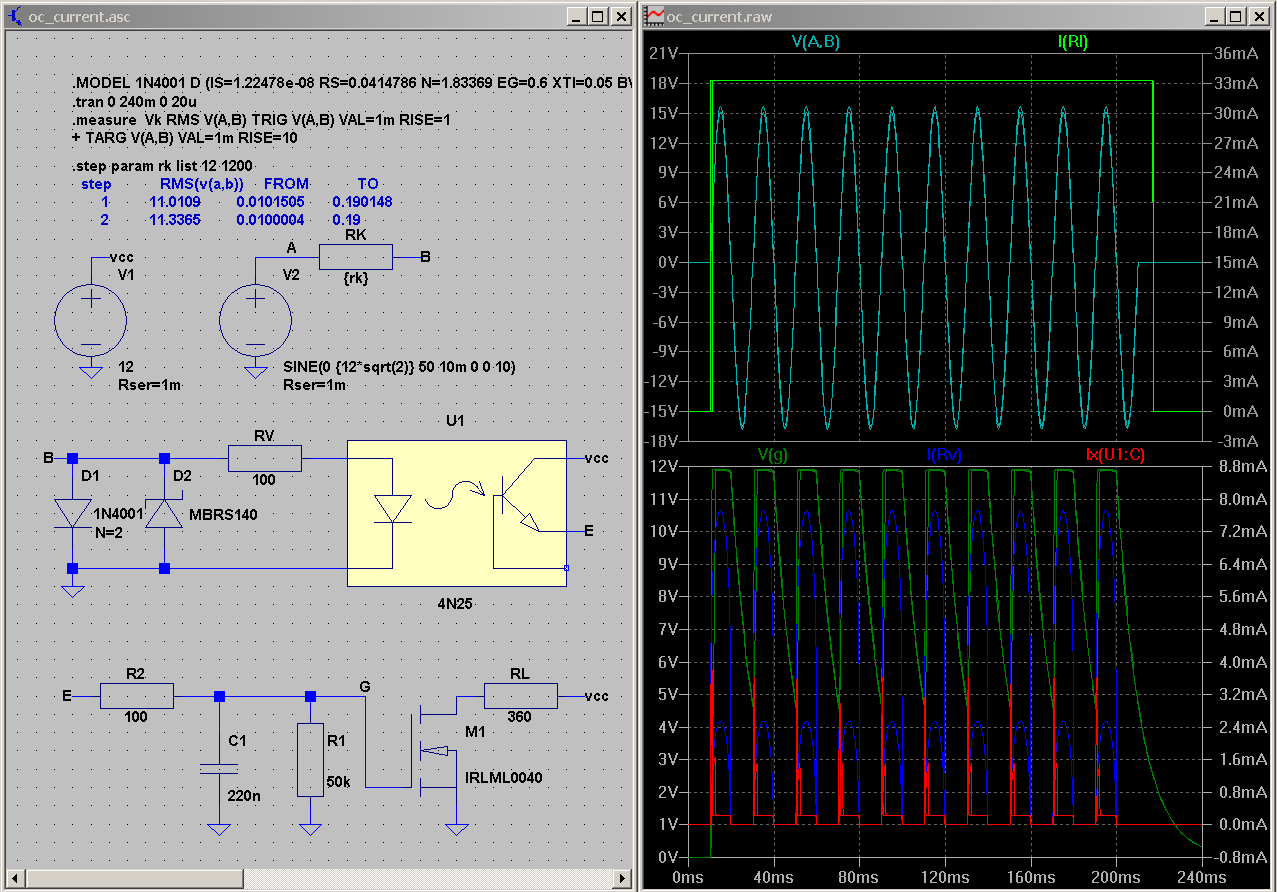The width and height of the screenshot is (1277, 892).
Task: Select the RL 360 load resistor
Action: coord(520,696)
